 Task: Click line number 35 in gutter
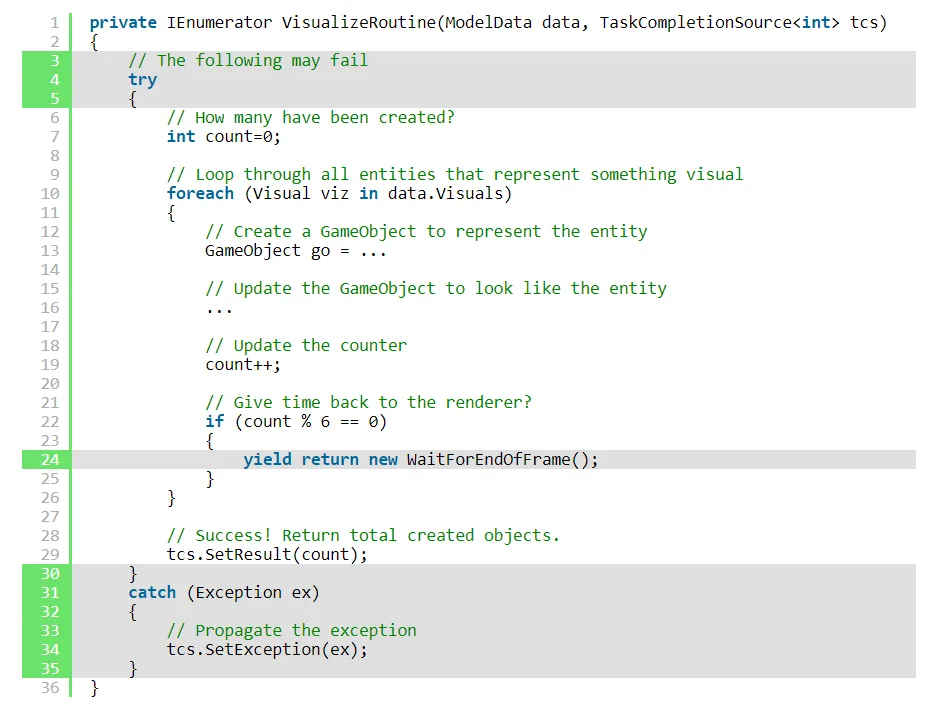(x=50, y=669)
